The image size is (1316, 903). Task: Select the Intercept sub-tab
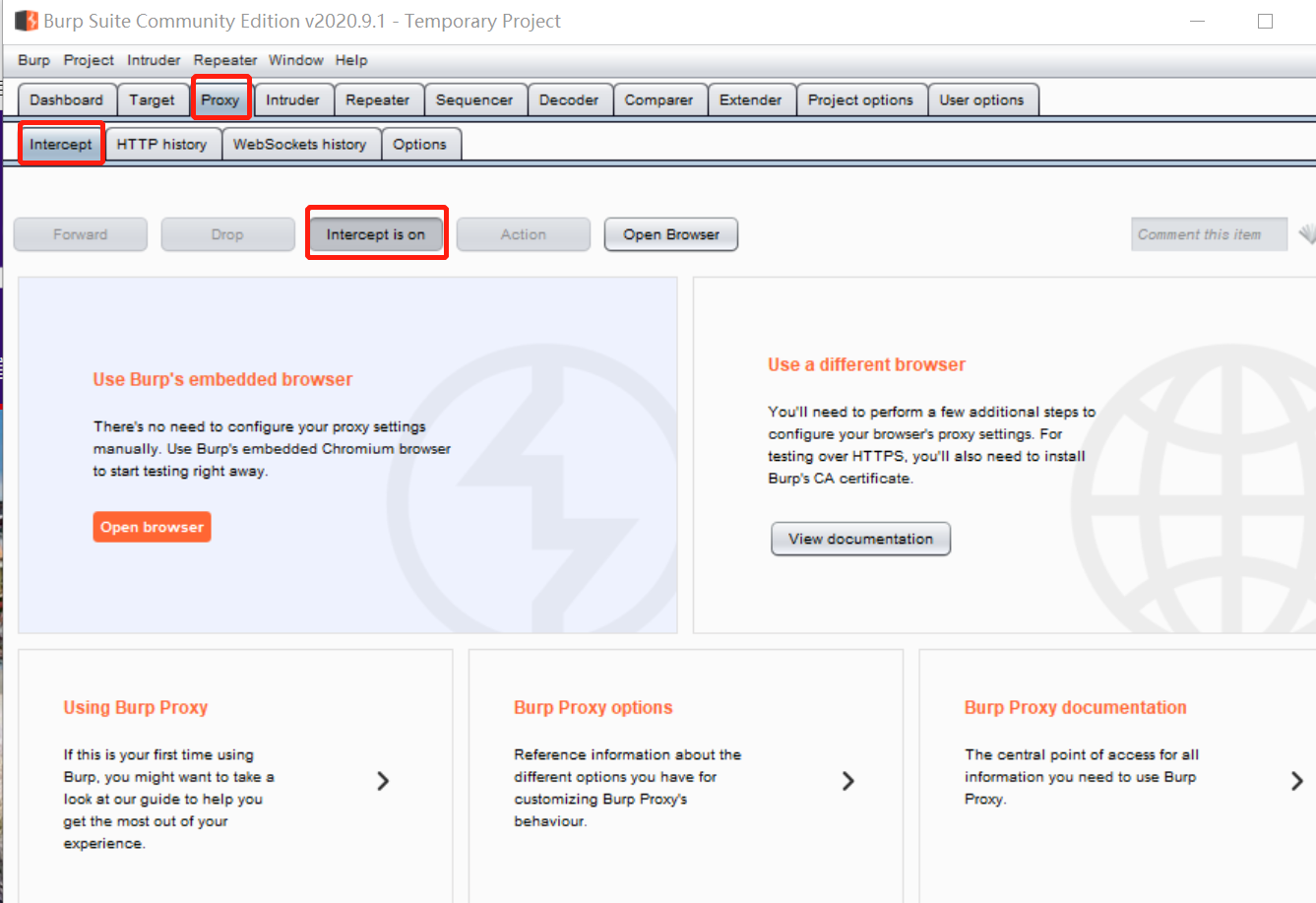click(x=61, y=144)
